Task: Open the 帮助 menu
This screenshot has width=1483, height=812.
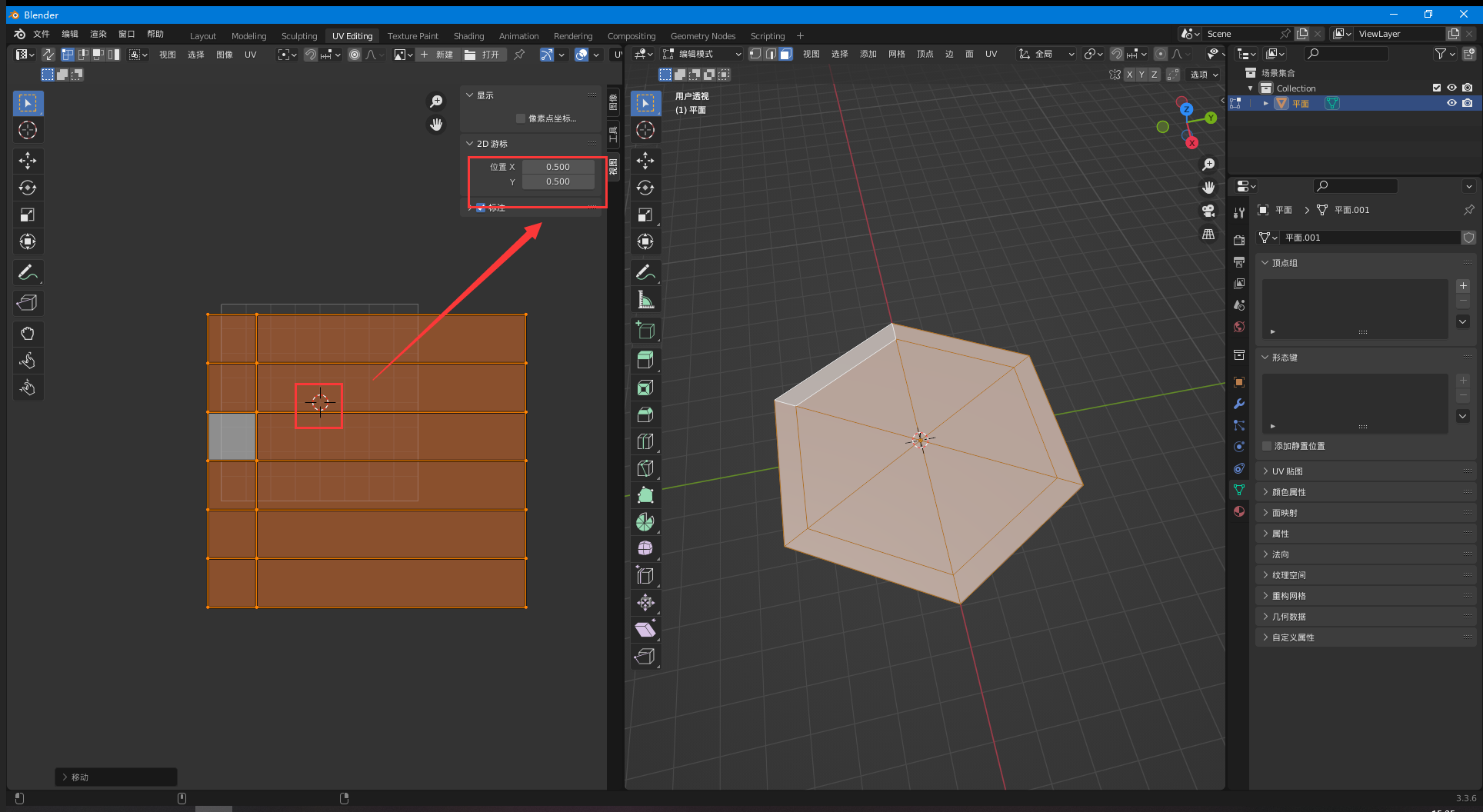Action: [x=155, y=34]
